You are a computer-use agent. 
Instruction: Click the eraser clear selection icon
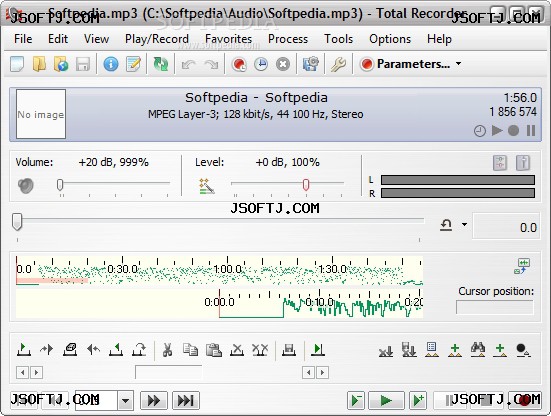(70, 349)
